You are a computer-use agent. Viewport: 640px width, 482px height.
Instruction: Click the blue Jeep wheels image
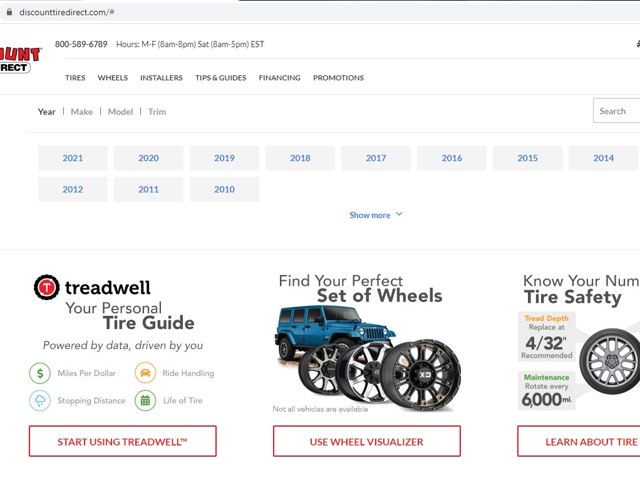click(x=367, y=357)
